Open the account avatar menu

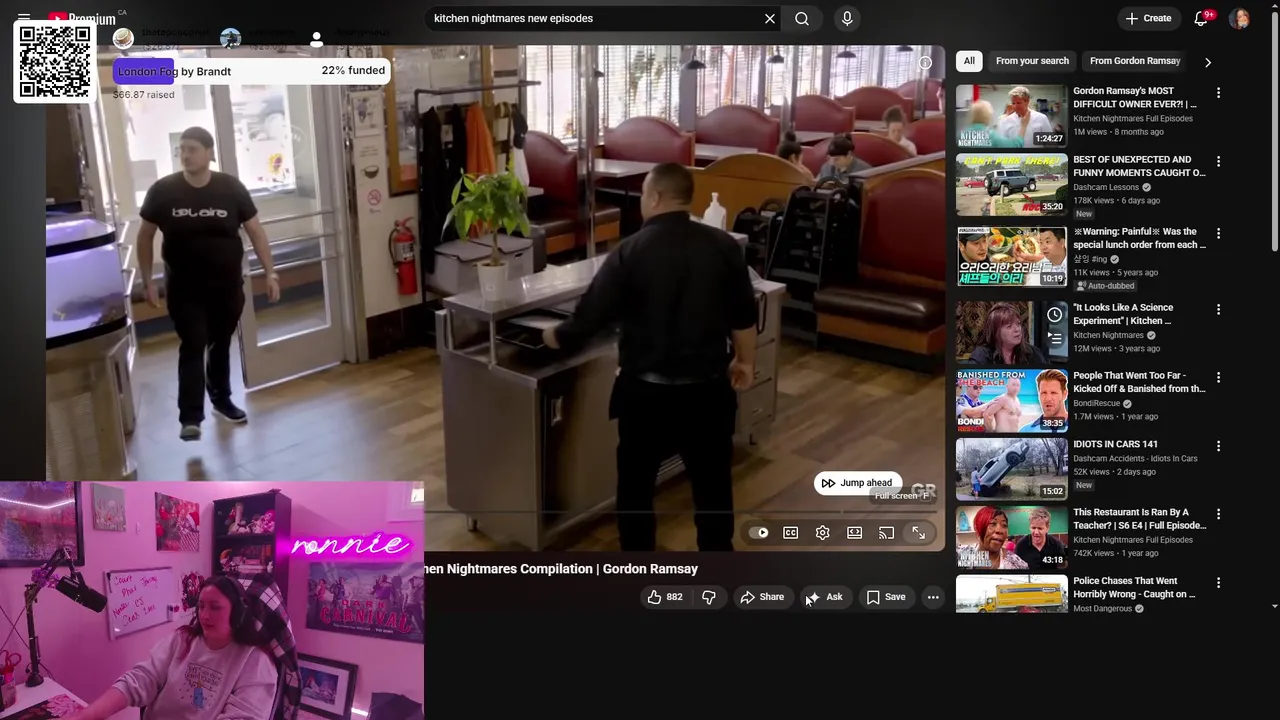1239,18
